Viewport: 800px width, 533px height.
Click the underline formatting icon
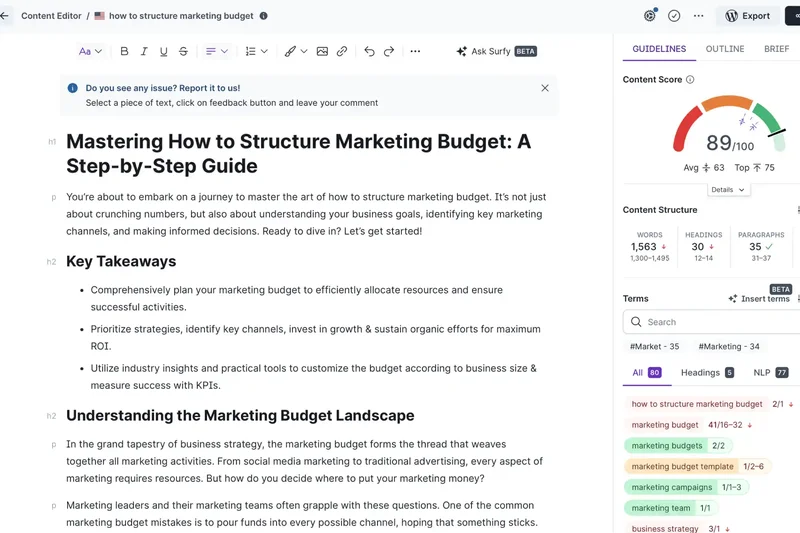(x=163, y=51)
